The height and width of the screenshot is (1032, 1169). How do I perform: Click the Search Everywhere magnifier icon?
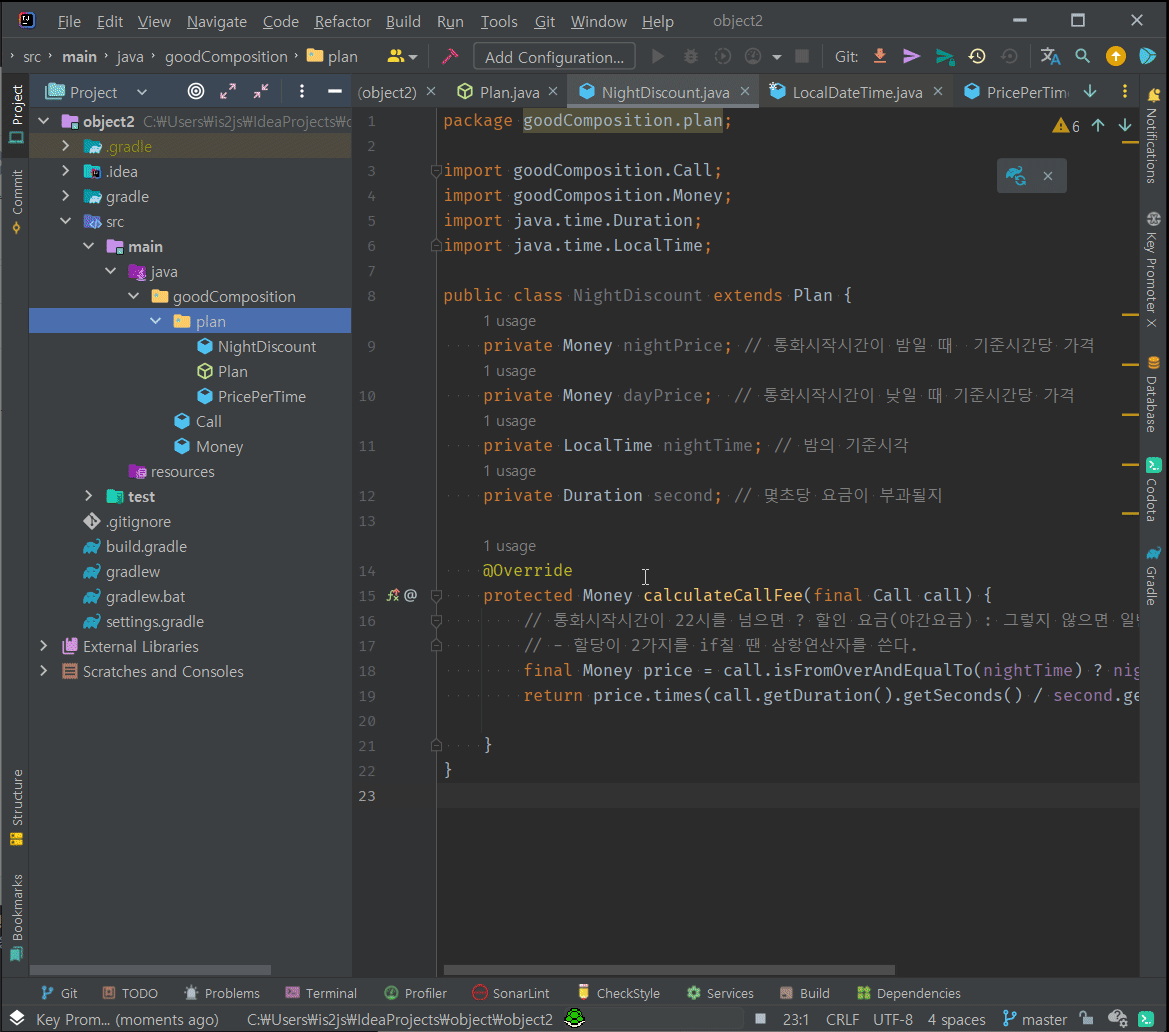click(1083, 57)
